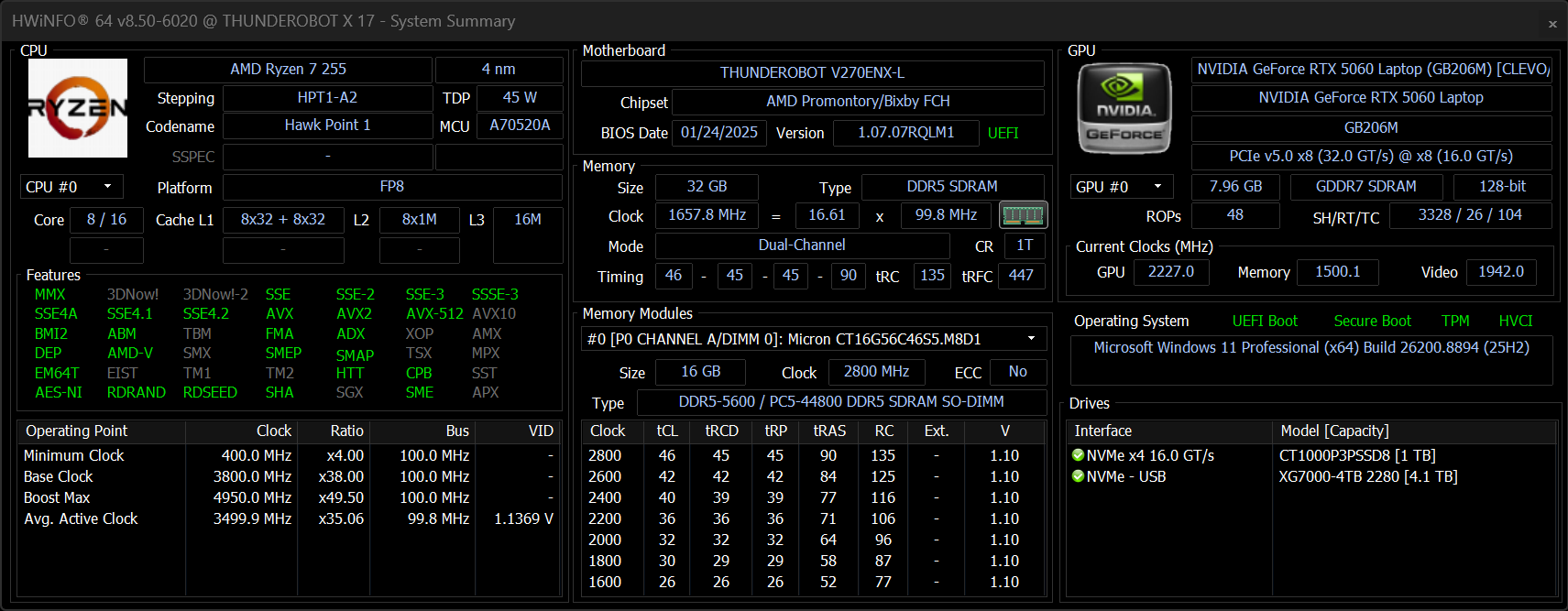Click the AMD Promontory/Bixby FCH chipset
Viewport: 1568px width, 611px height.
coord(858,102)
